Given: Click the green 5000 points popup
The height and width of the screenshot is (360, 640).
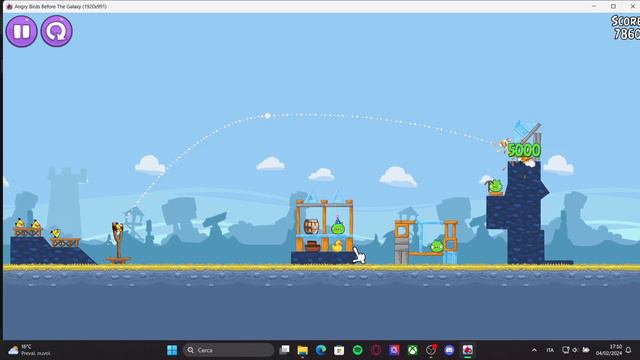Looking at the screenshot, I should (524, 150).
